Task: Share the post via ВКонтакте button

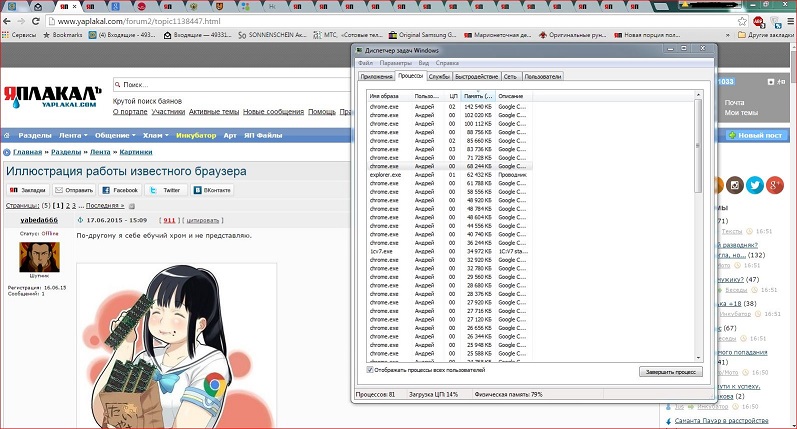Action: (x=212, y=190)
